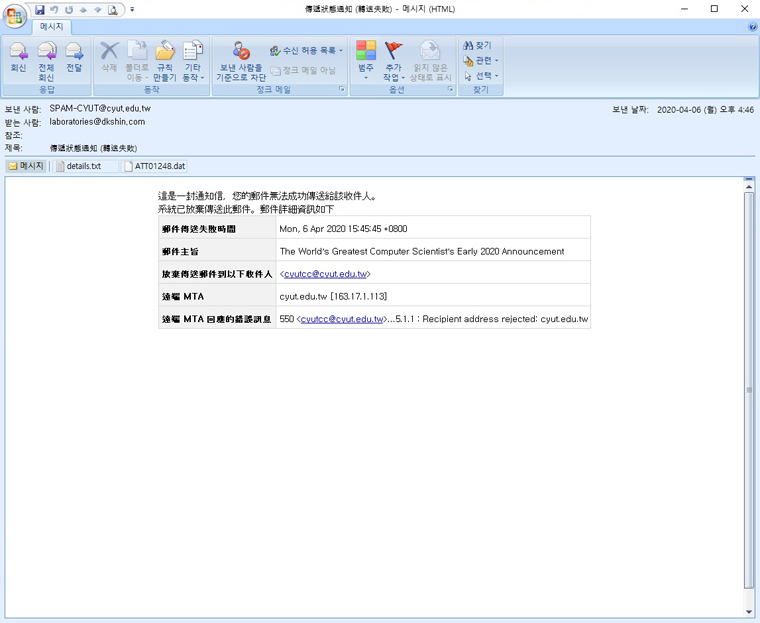The width and height of the screenshot is (760, 623).
Task: Expand the 선택 dropdown
Action: tap(481, 76)
